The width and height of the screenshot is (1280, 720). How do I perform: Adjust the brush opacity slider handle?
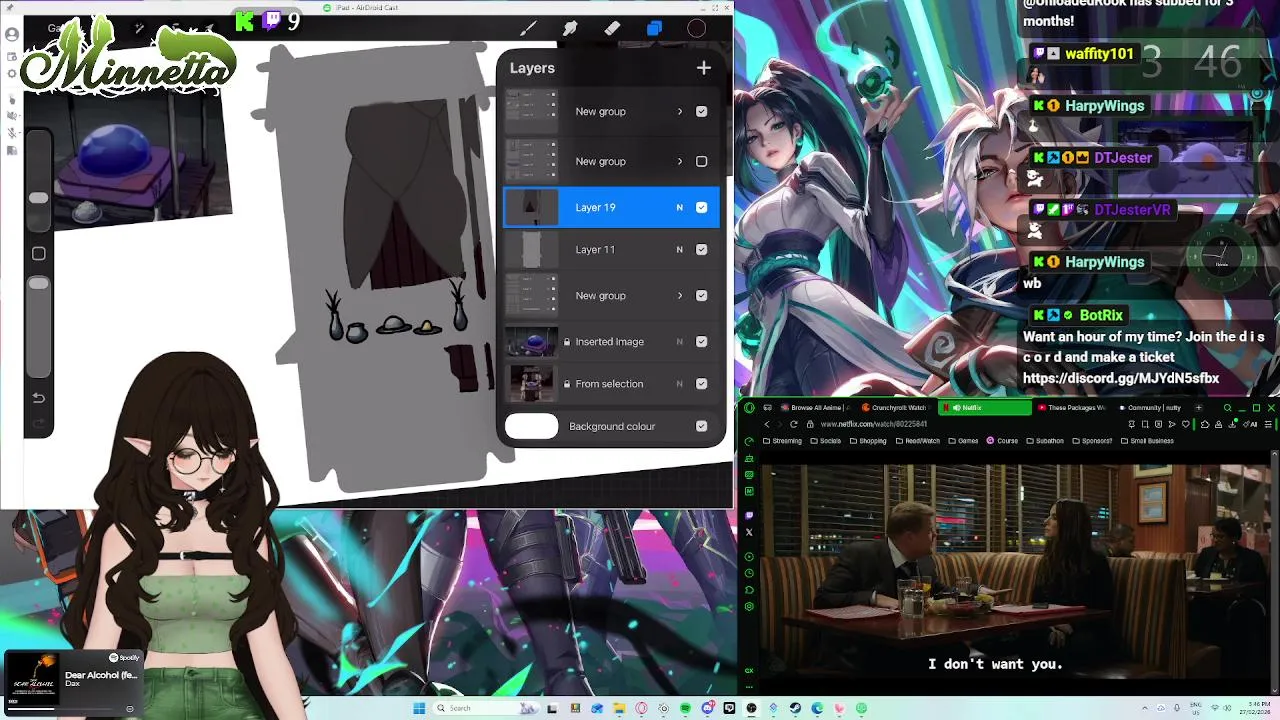38,284
